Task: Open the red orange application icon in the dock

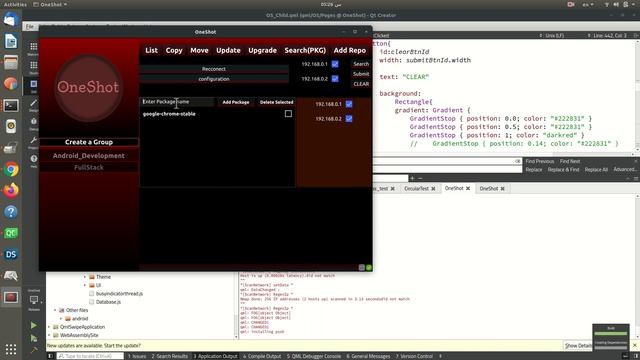Action: click(11, 84)
